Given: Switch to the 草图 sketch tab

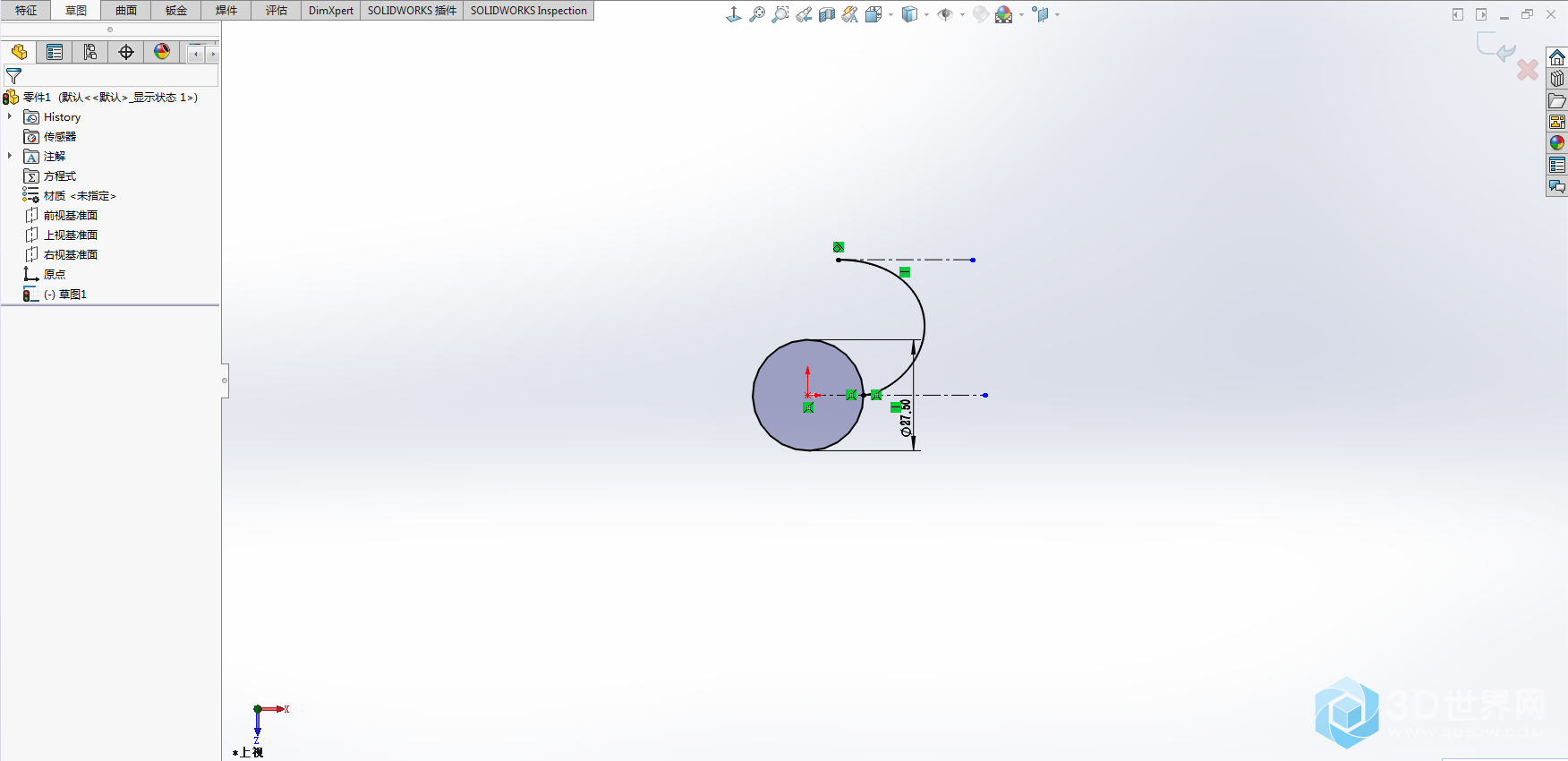Looking at the screenshot, I should click(76, 11).
